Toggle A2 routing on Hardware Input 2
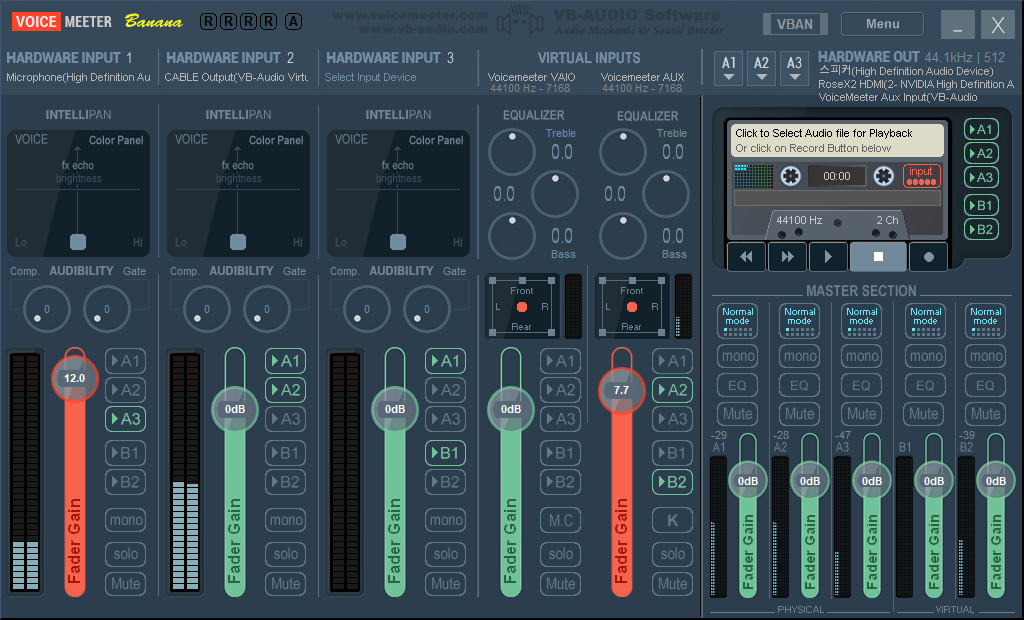Image resolution: width=1024 pixels, height=620 pixels. click(x=285, y=390)
